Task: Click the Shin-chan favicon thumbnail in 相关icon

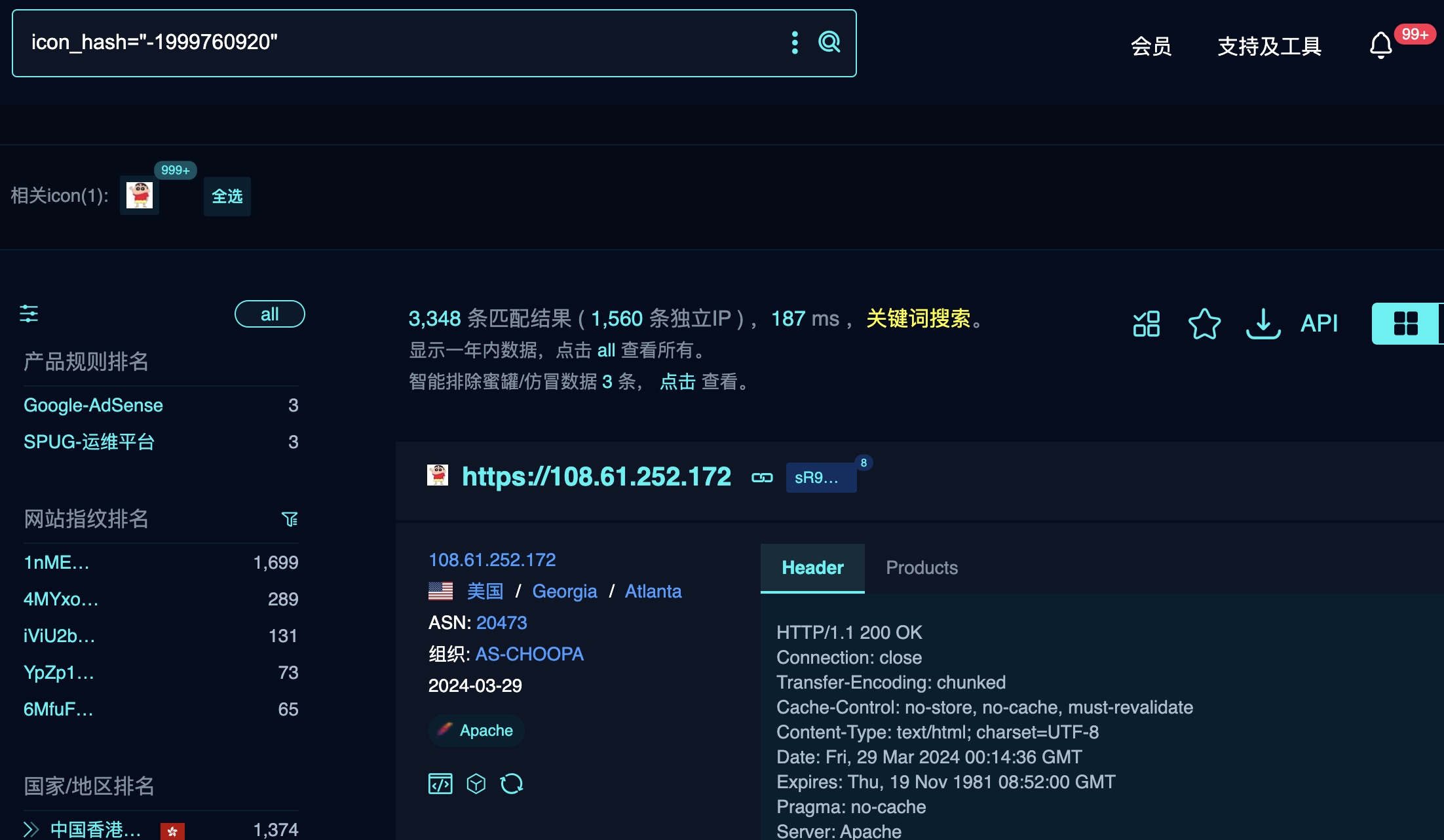Action: (x=139, y=195)
